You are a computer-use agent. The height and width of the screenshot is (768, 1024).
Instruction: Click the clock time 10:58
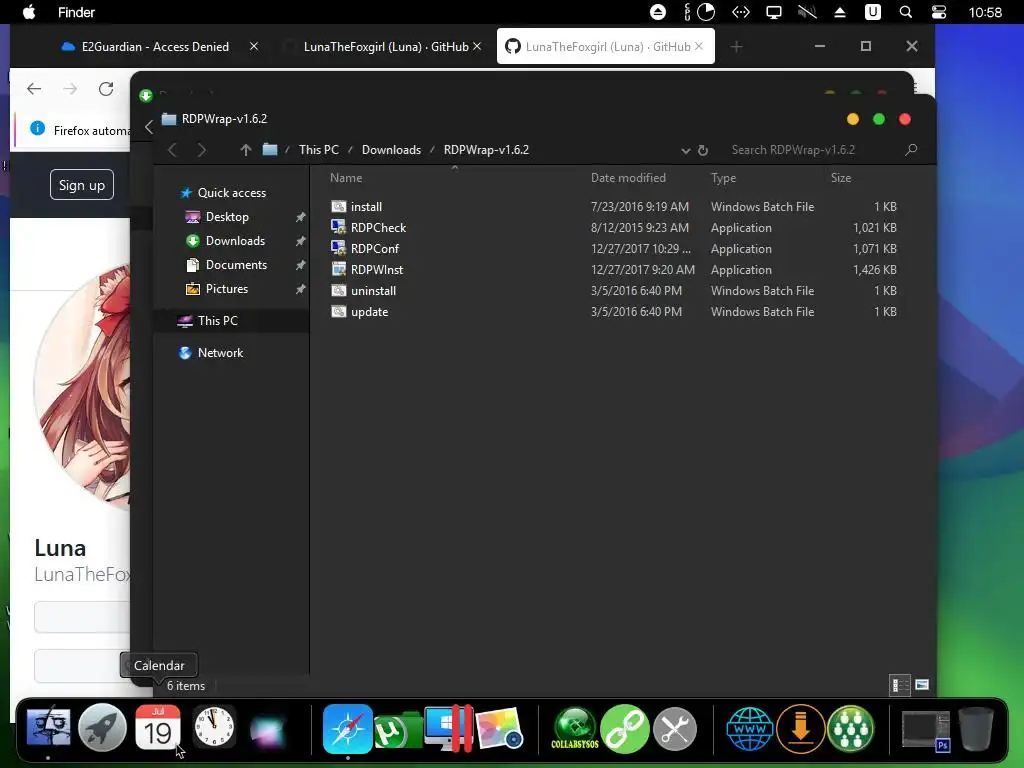pos(985,12)
